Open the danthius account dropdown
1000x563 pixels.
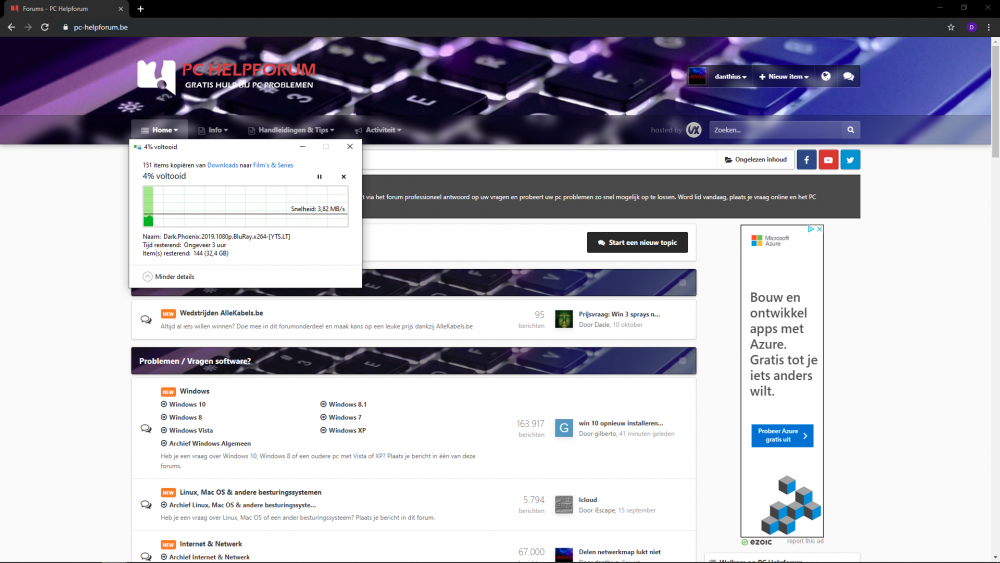[730, 77]
